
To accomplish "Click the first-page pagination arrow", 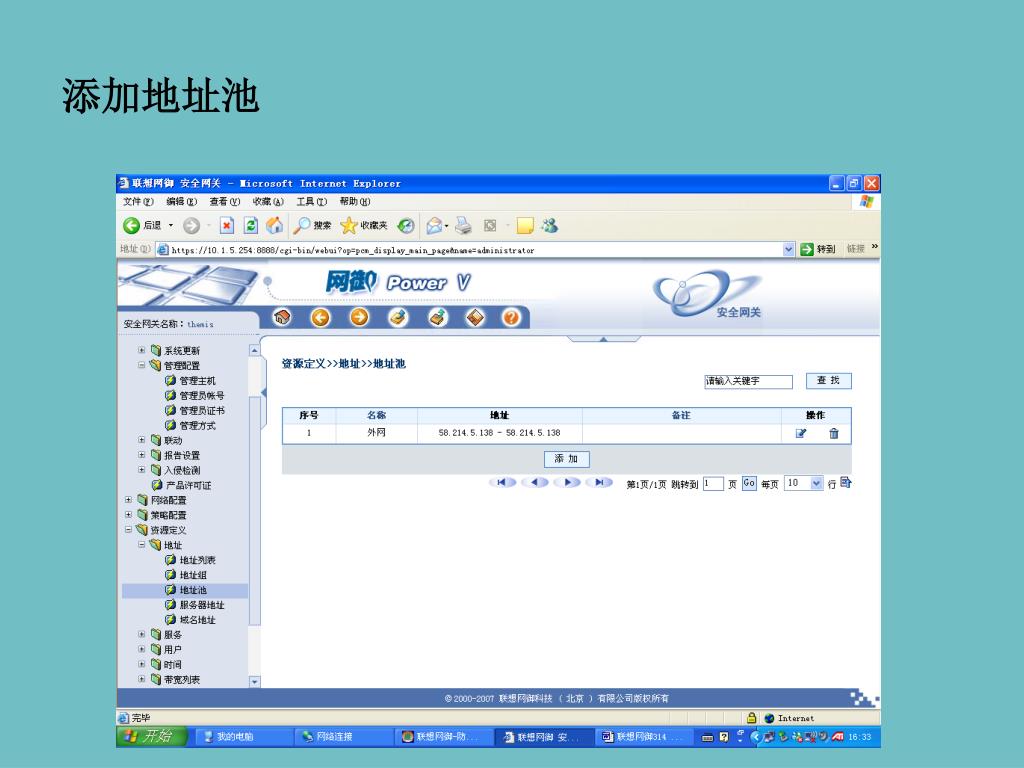I will point(502,483).
